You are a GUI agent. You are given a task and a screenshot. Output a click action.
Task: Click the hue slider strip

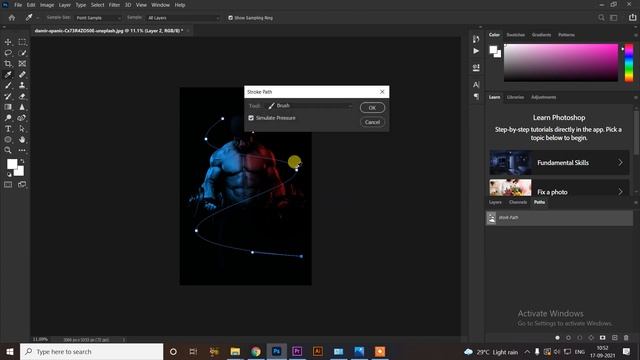coord(629,62)
